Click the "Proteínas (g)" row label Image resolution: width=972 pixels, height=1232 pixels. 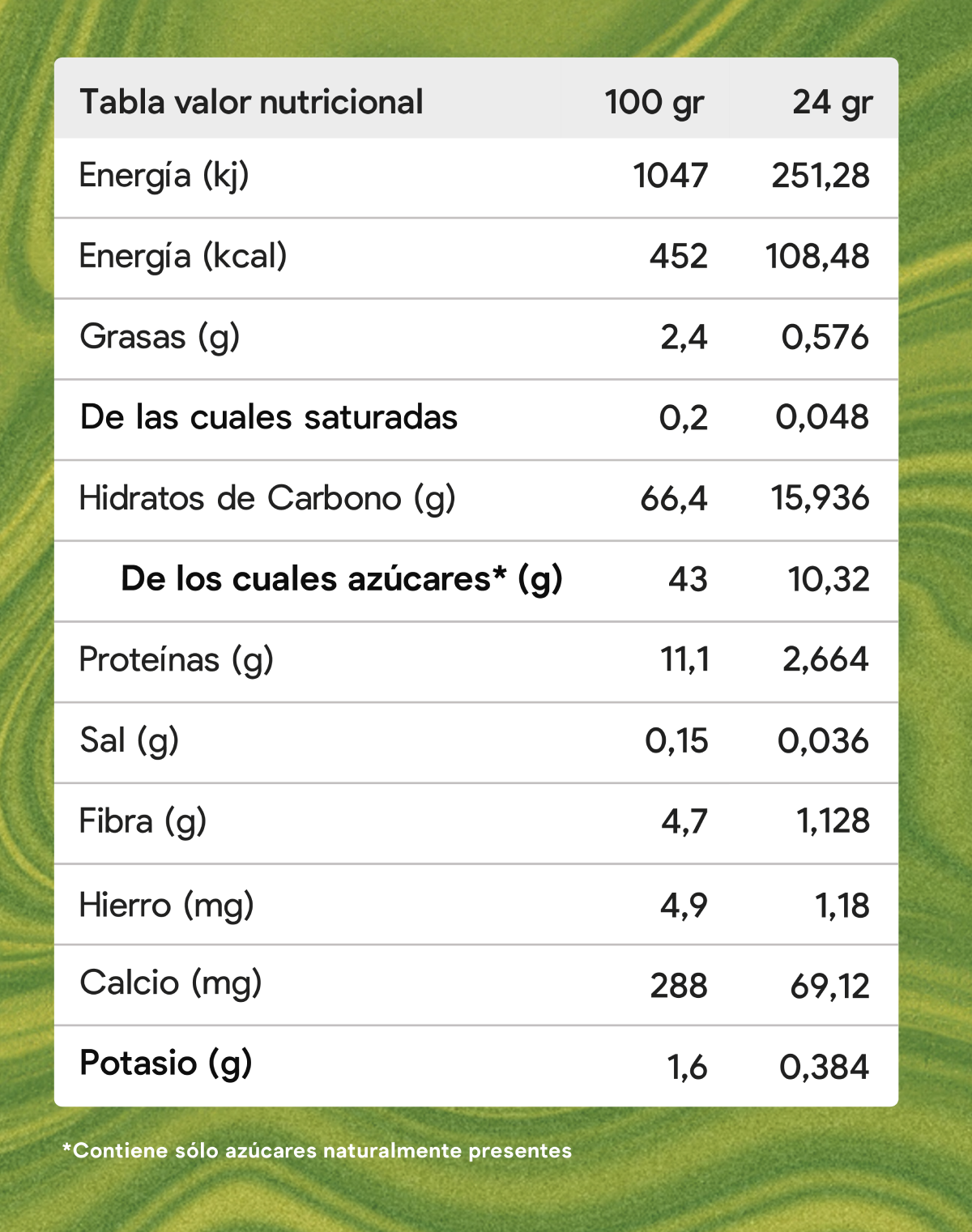[176, 660]
